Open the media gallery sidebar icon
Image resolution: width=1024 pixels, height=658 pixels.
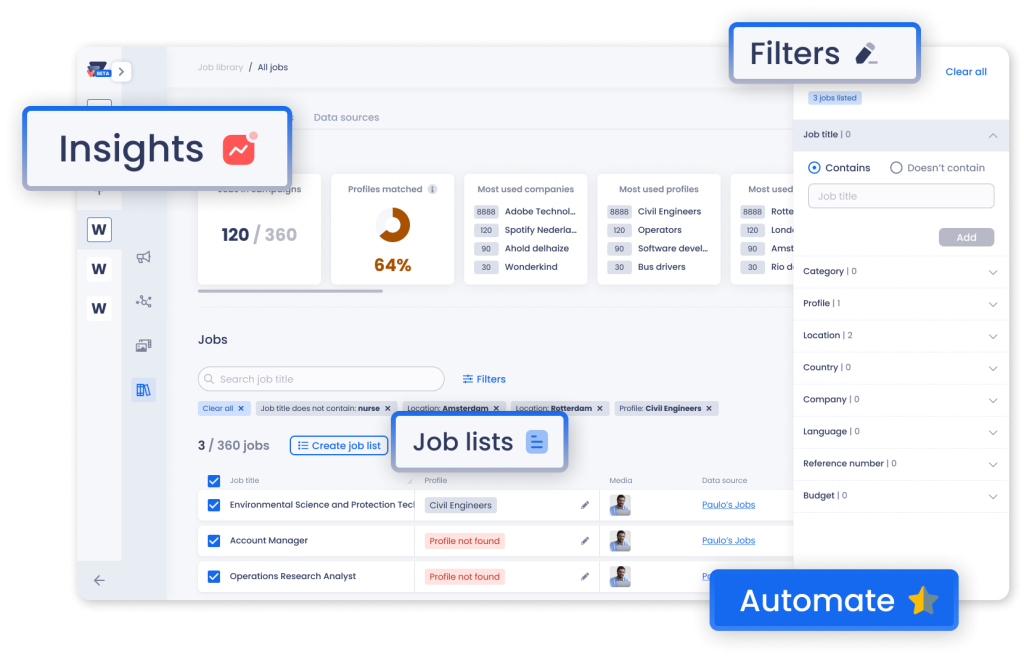143,346
